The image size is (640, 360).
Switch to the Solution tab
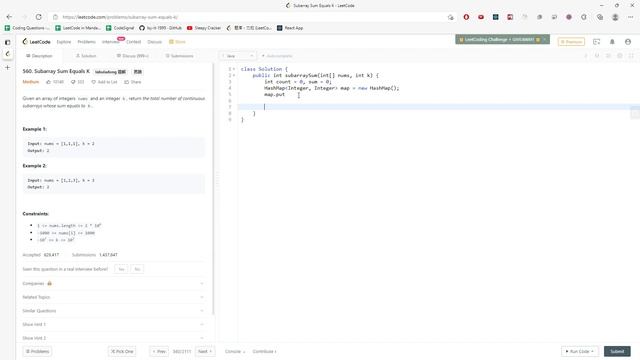[86, 56]
